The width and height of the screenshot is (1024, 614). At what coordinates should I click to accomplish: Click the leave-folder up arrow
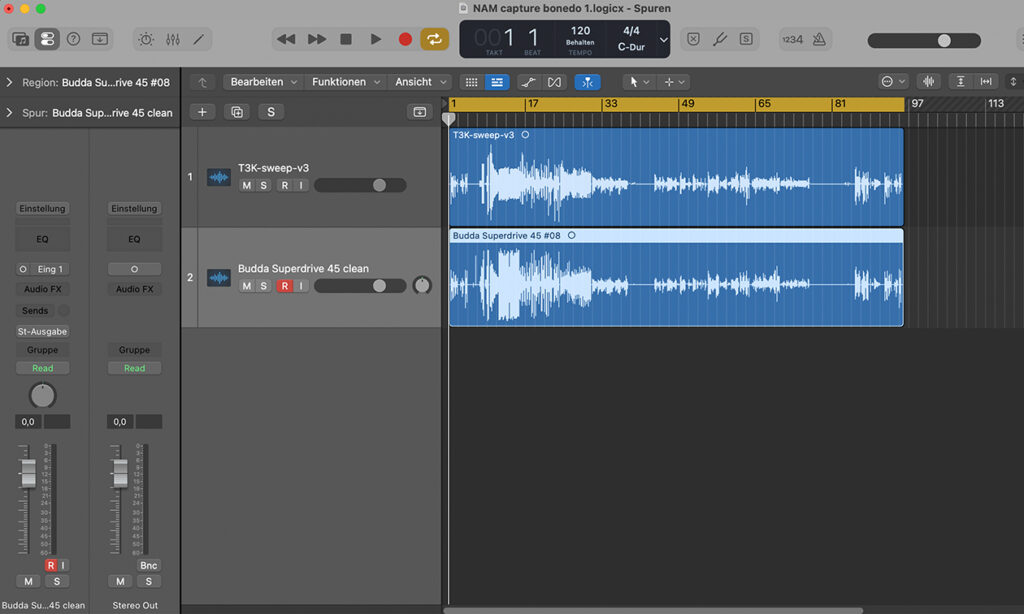202,82
